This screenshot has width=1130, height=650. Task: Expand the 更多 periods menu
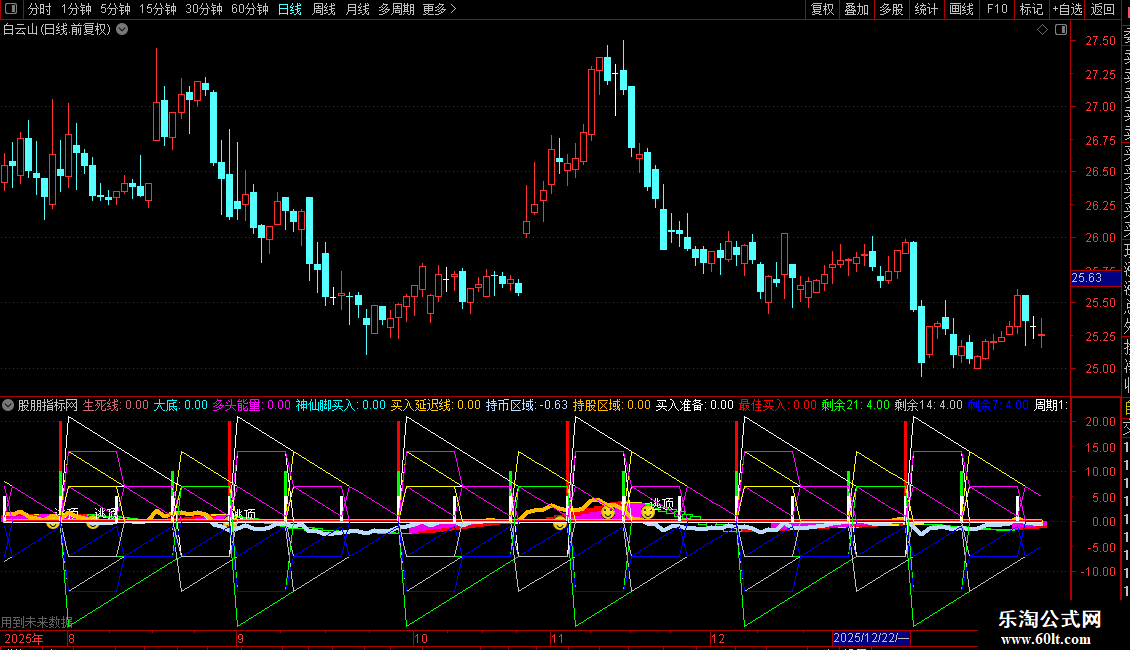[440, 9]
